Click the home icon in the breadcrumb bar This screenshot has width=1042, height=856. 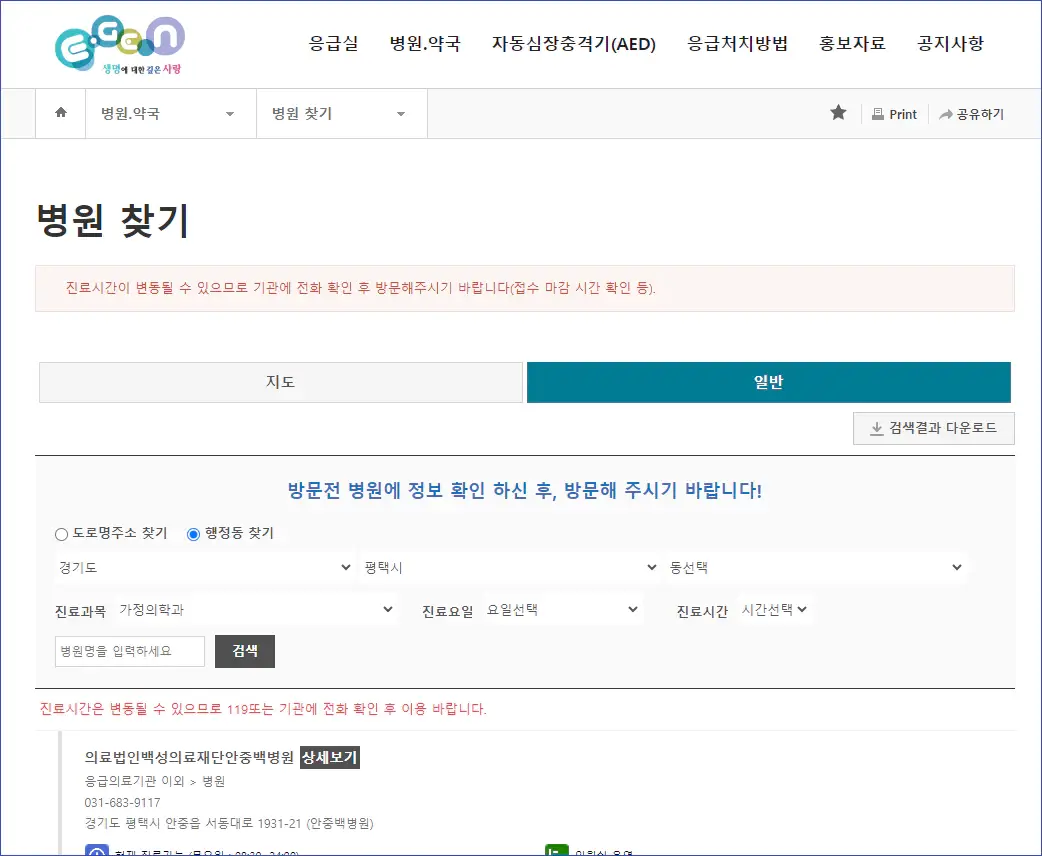(60, 113)
